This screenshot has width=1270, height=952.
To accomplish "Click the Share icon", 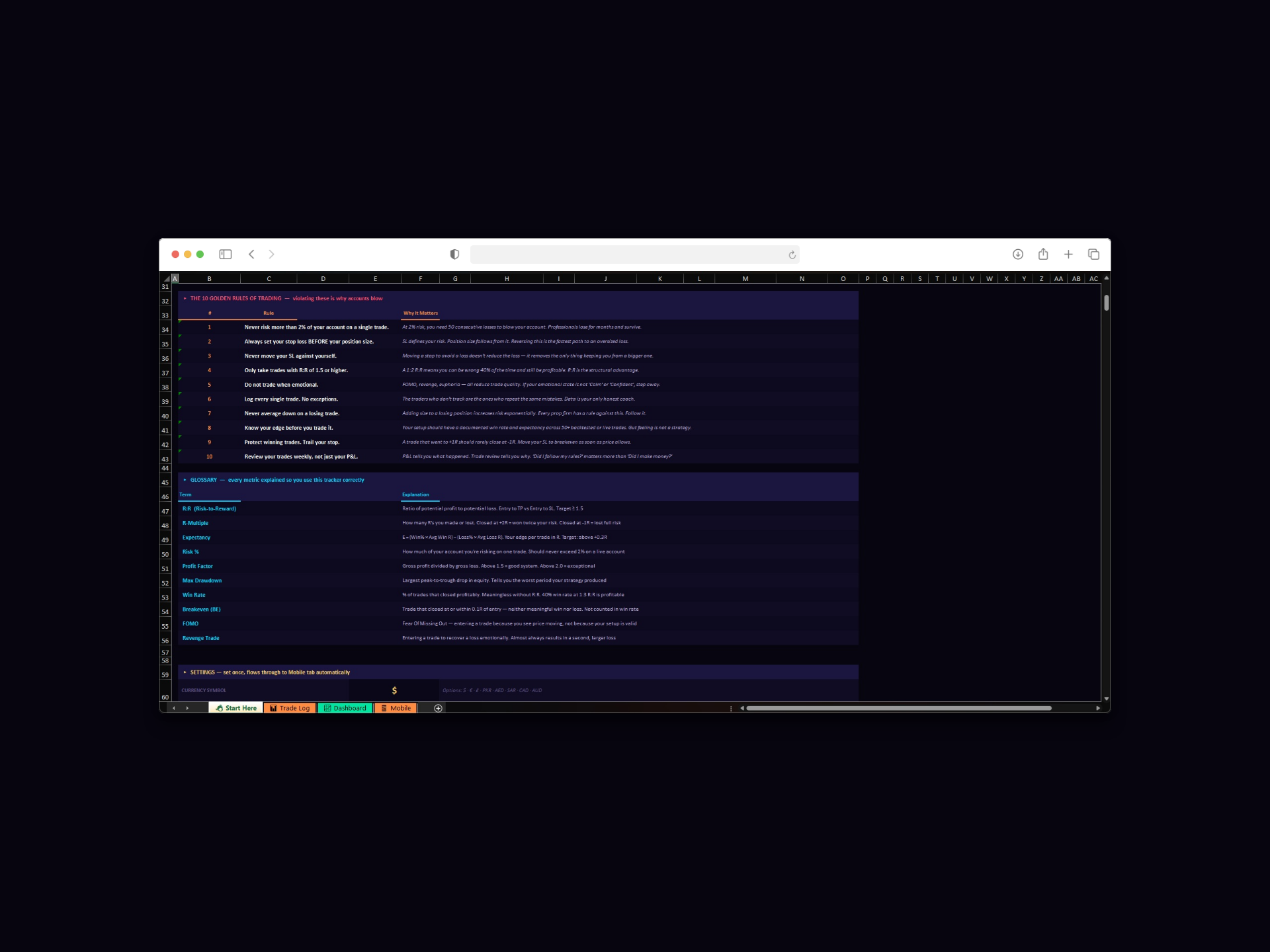I will point(1043,254).
